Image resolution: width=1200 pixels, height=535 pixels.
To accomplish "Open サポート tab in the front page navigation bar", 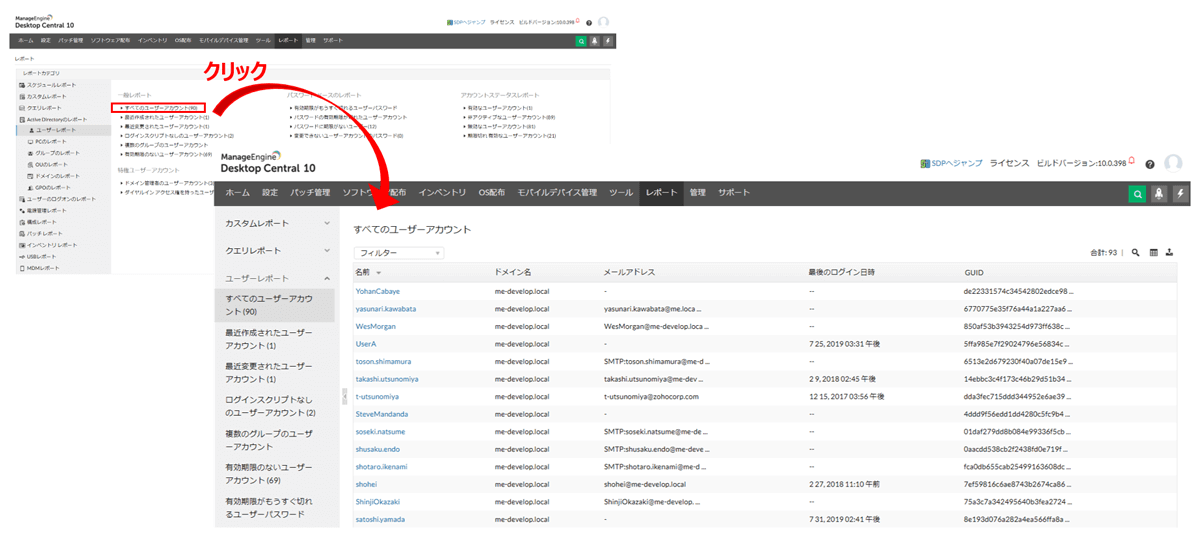I will coord(733,193).
